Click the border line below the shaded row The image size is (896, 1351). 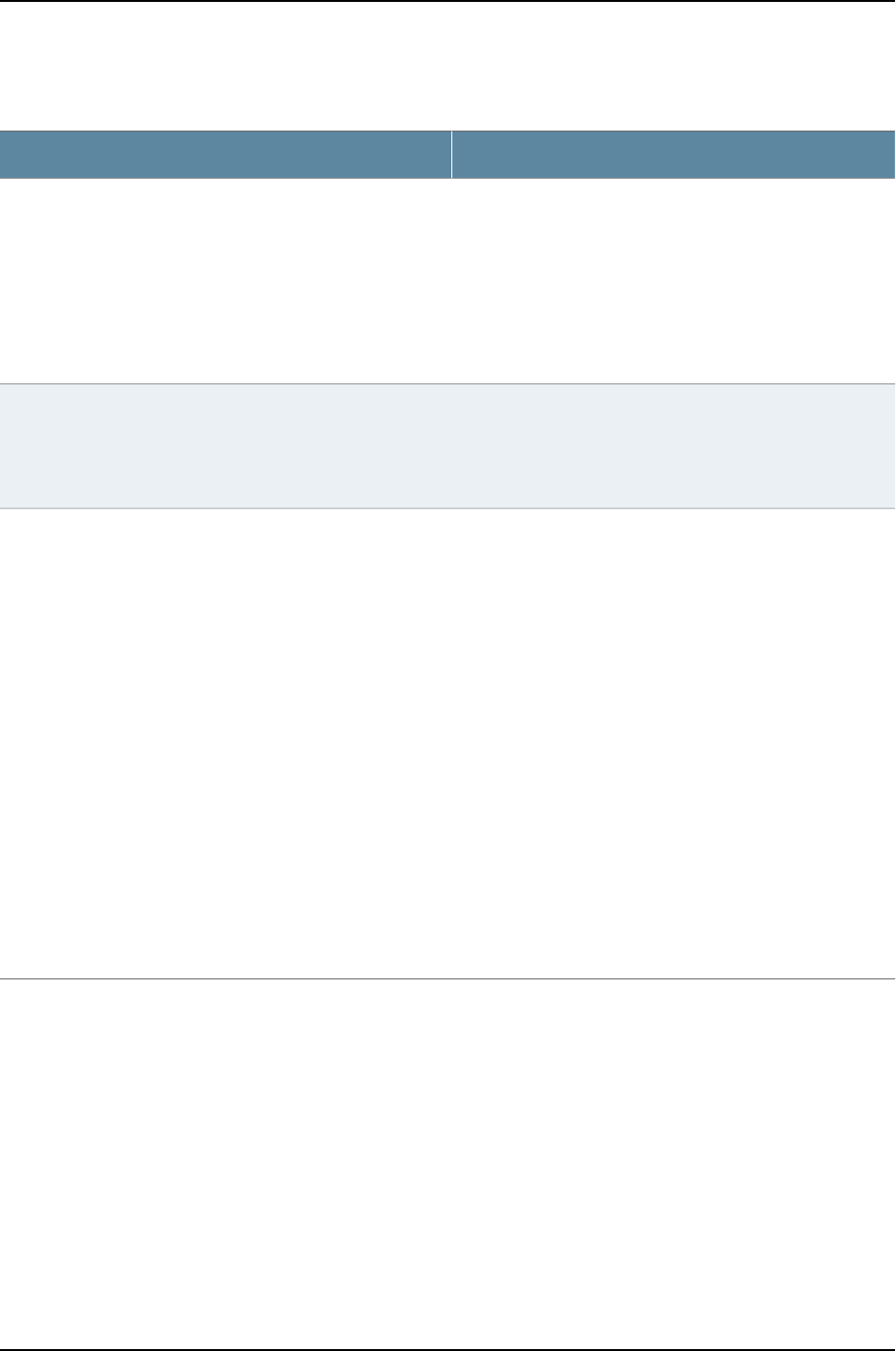(448, 508)
